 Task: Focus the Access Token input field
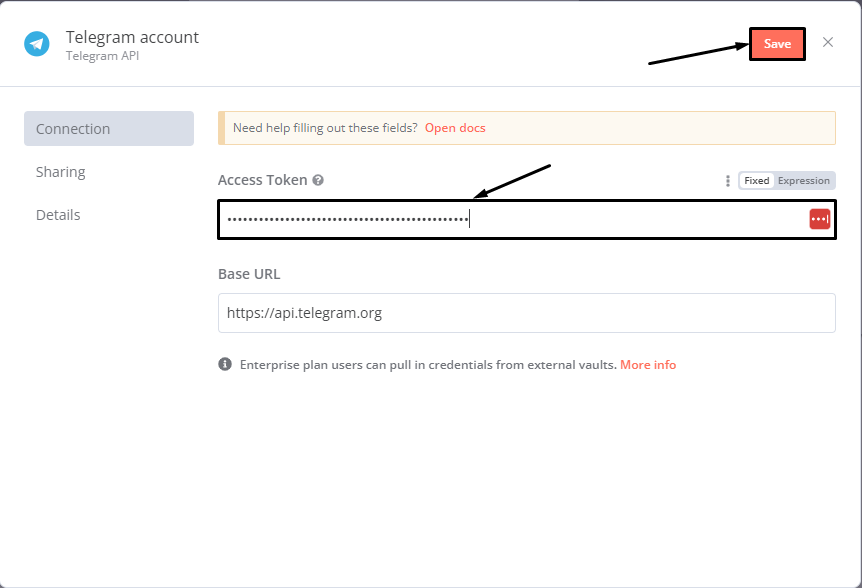pos(527,219)
